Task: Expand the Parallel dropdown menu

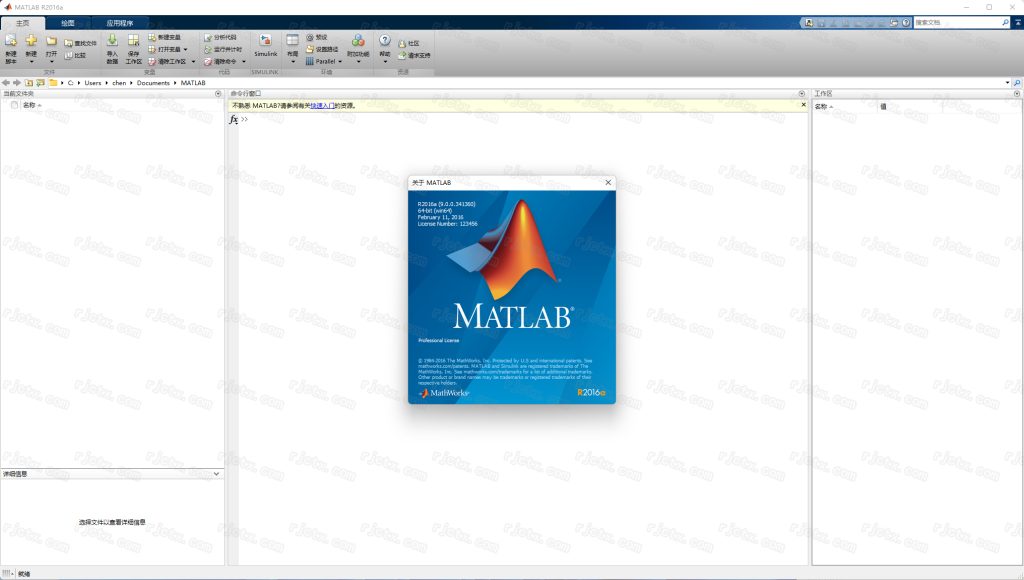Action: click(x=340, y=61)
